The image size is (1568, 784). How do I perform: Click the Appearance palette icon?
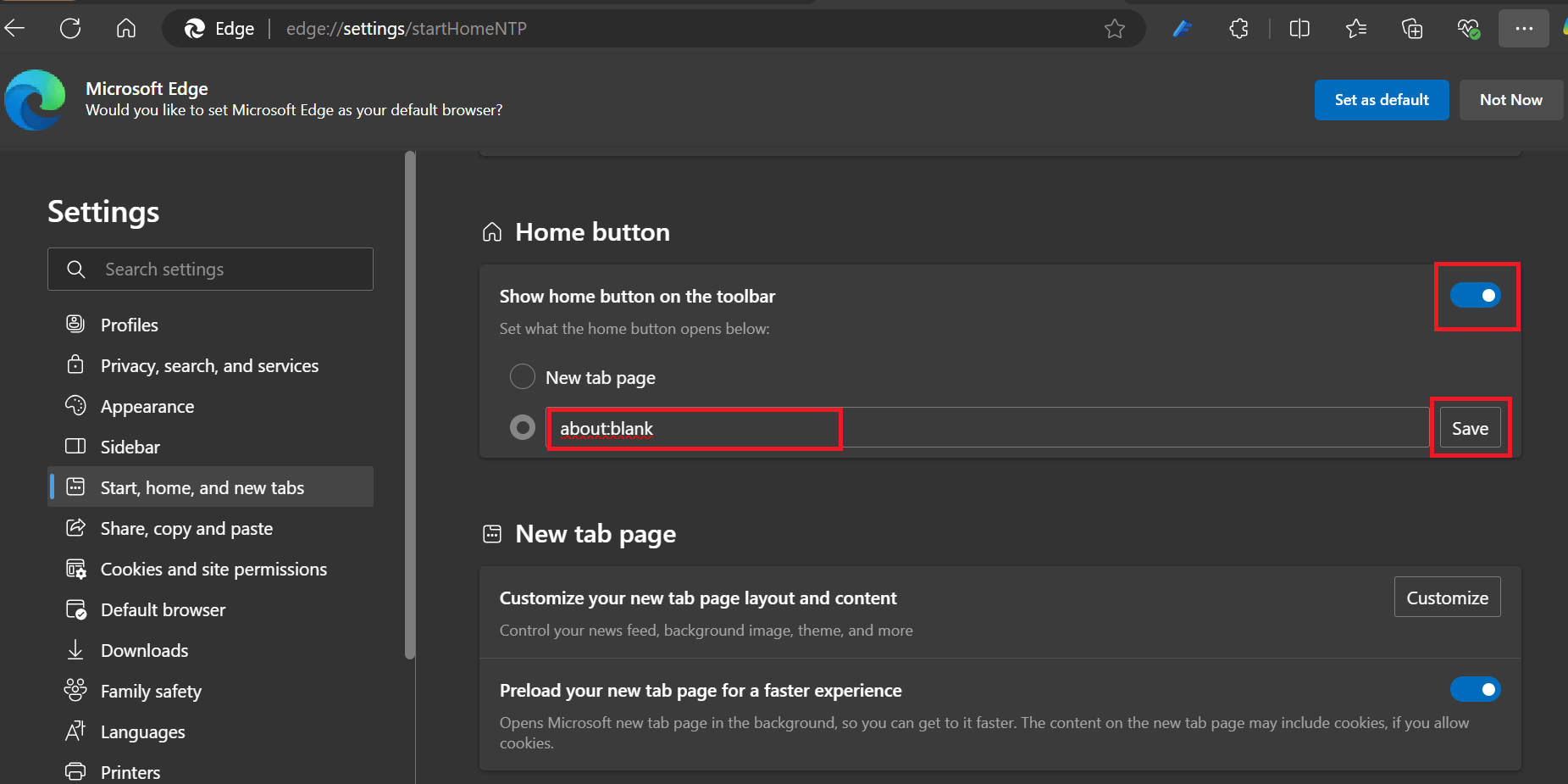pyautogui.click(x=75, y=405)
